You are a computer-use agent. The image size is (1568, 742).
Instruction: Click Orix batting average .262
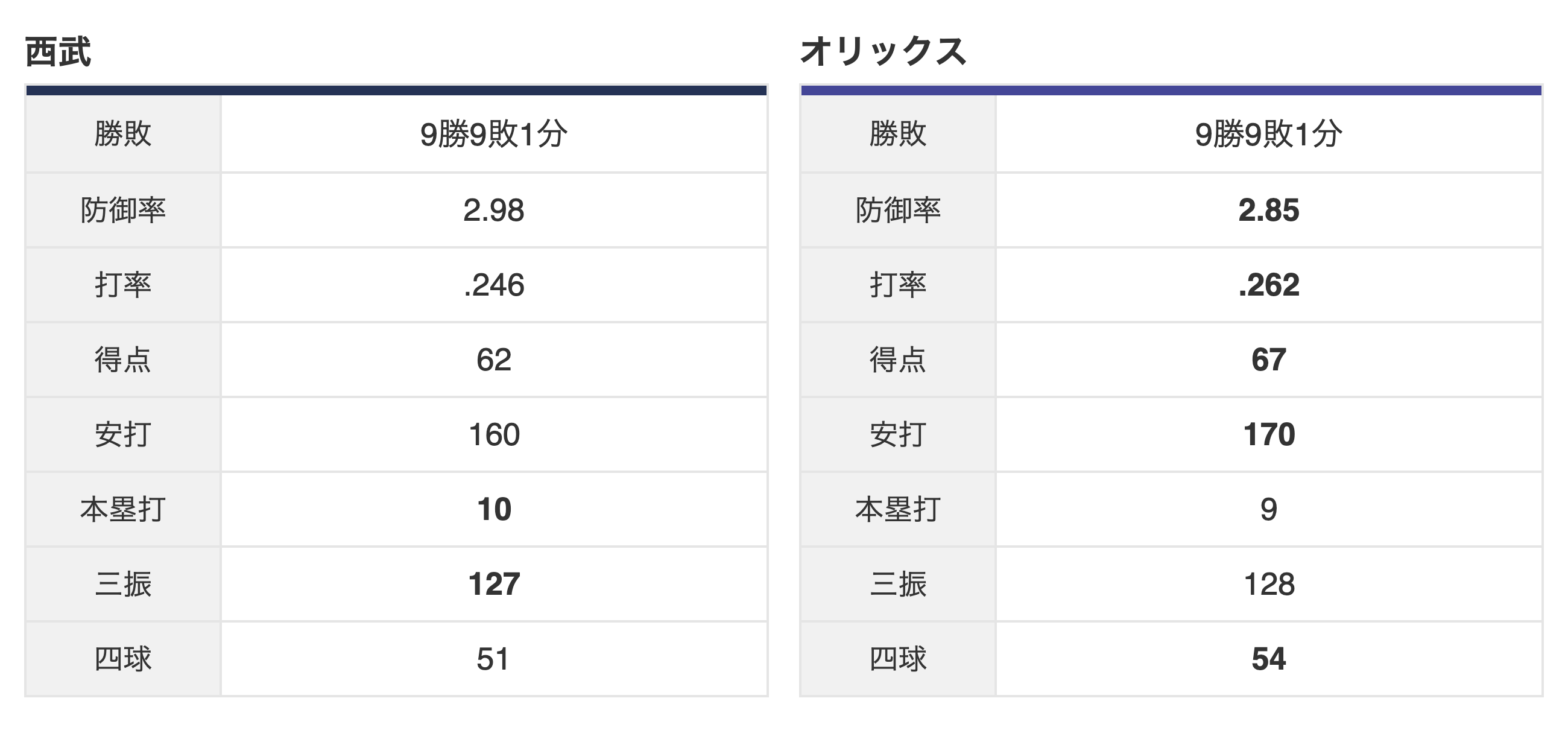point(1268,285)
